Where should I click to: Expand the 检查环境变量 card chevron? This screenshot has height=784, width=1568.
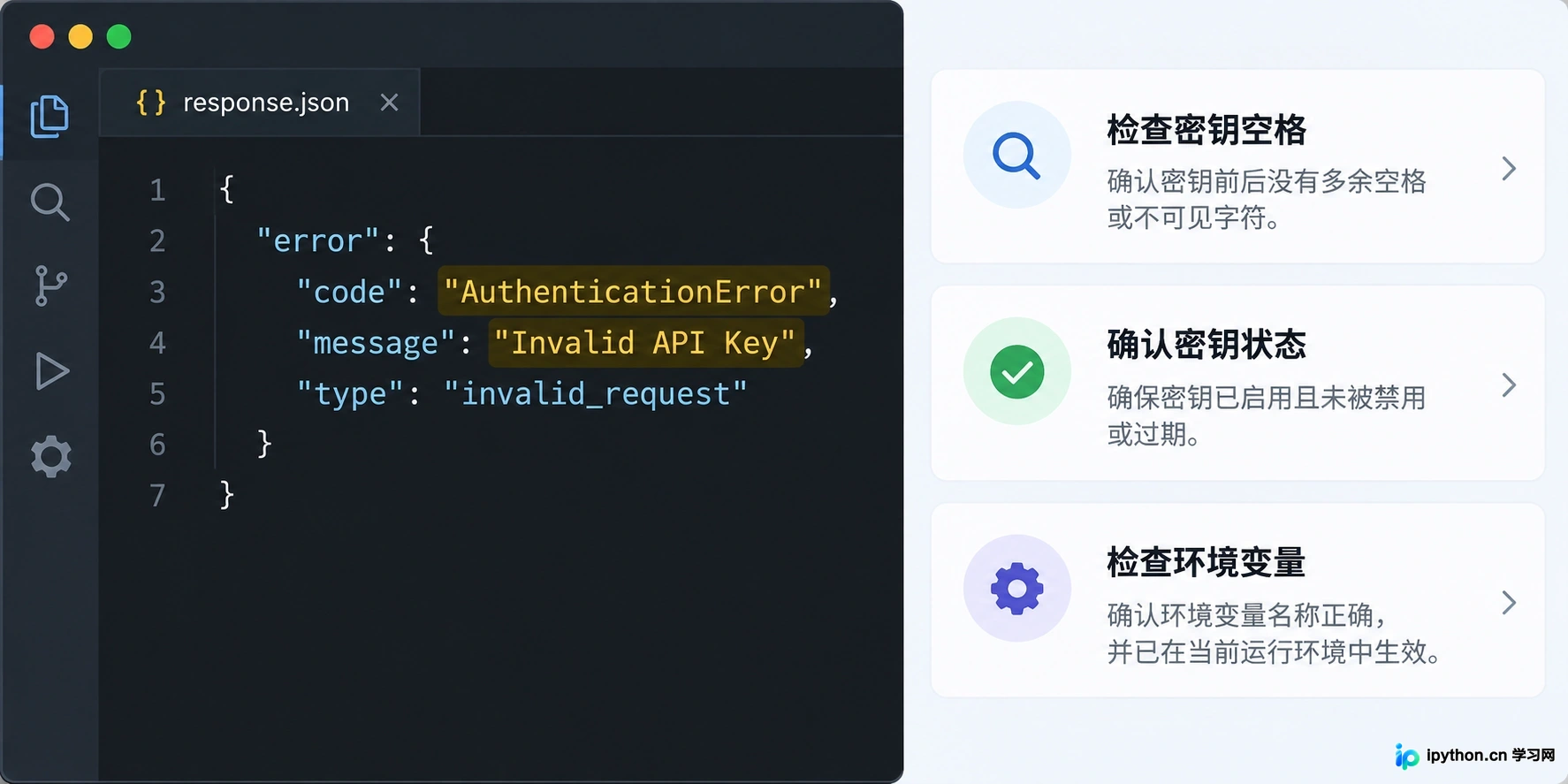point(1509,603)
